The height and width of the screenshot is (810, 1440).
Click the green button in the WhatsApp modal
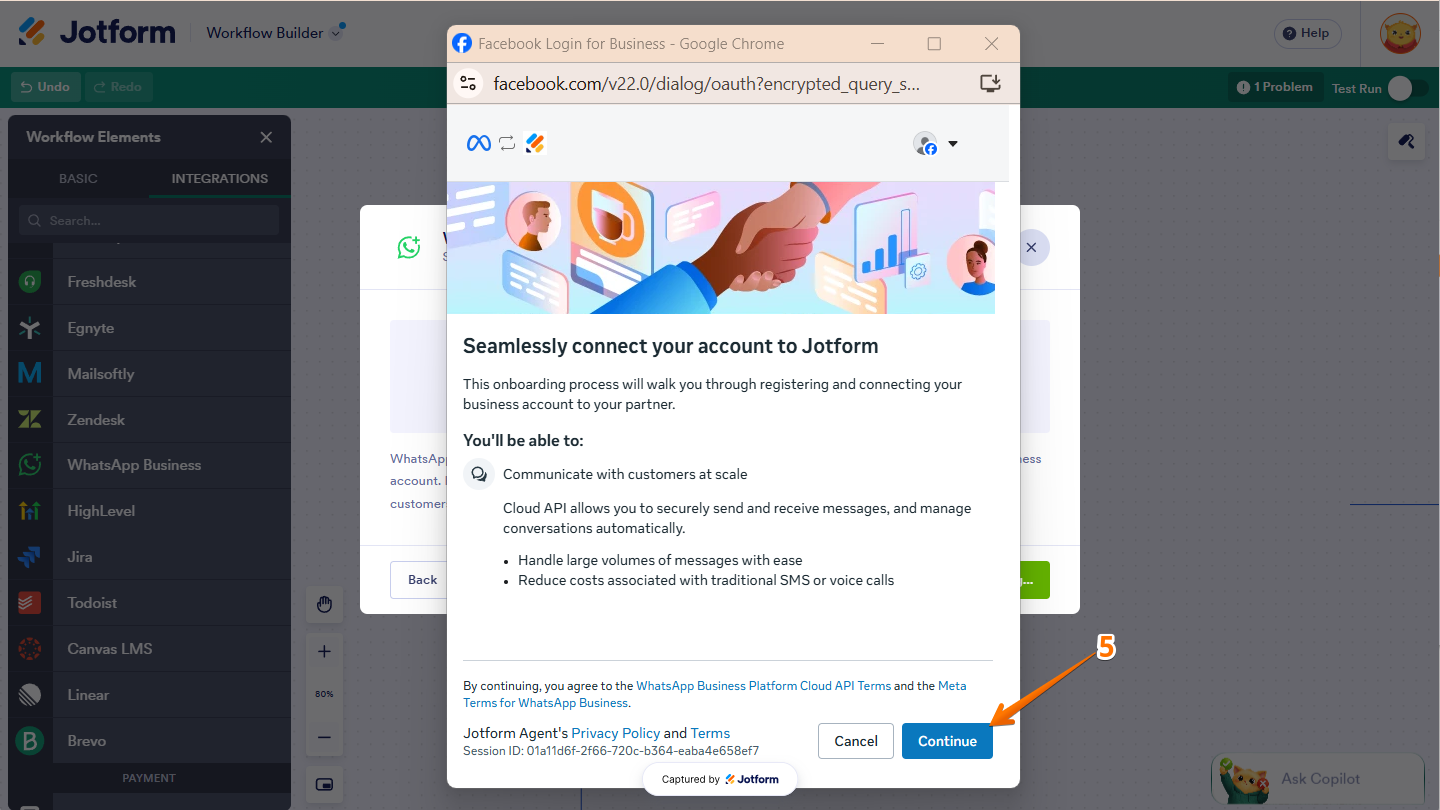[1035, 580]
